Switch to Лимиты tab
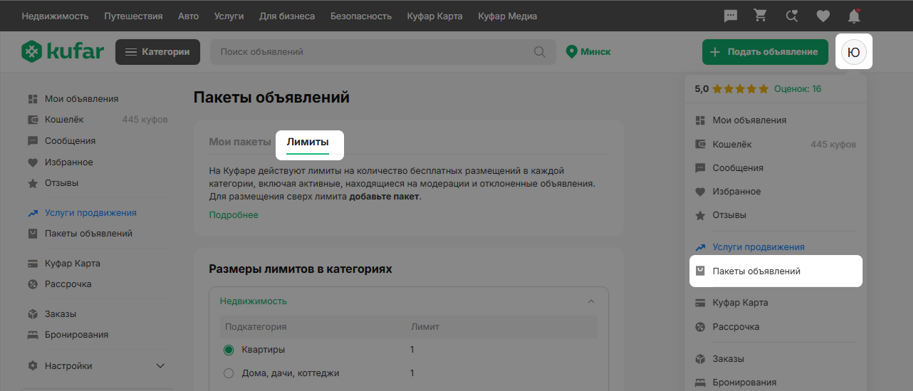The height and width of the screenshot is (391, 913). pos(308,141)
